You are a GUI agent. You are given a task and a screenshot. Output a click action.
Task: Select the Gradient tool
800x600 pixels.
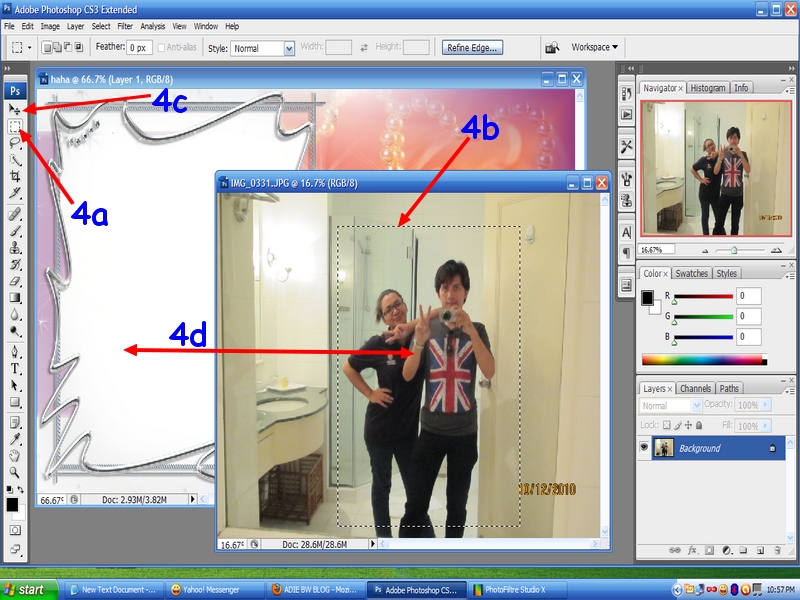click(x=15, y=298)
